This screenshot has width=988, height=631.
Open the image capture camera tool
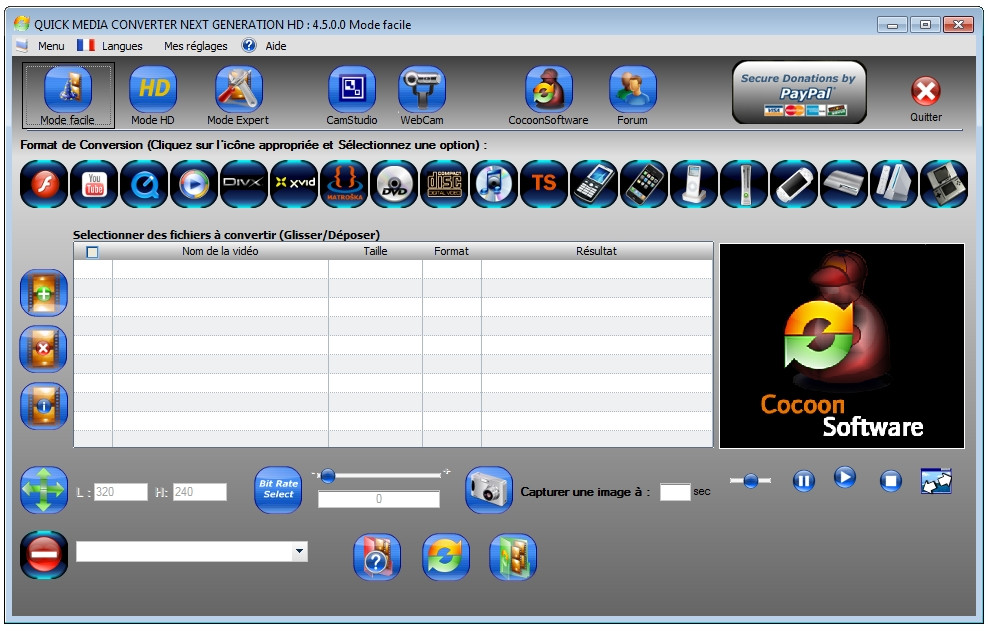(489, 488)
